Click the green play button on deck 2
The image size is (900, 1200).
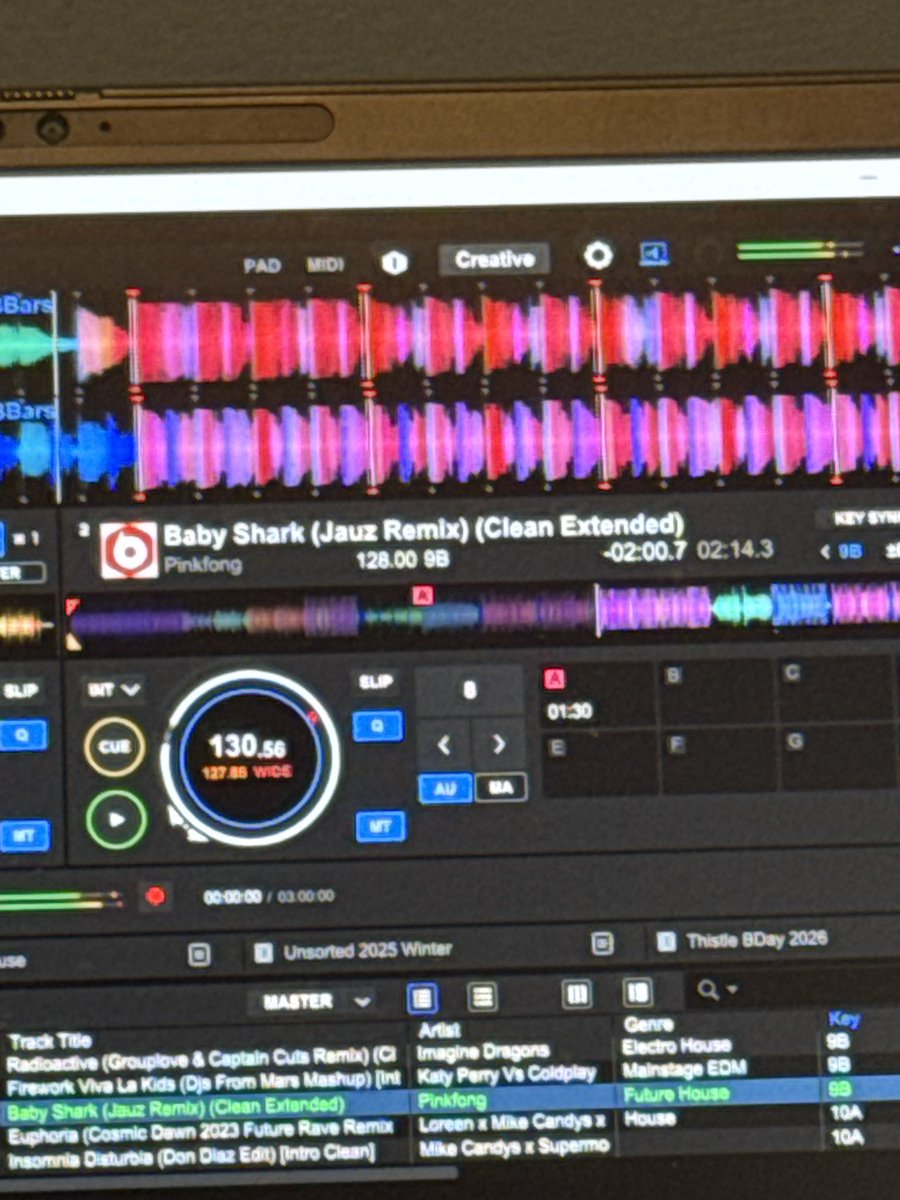[x=116, y=819]
